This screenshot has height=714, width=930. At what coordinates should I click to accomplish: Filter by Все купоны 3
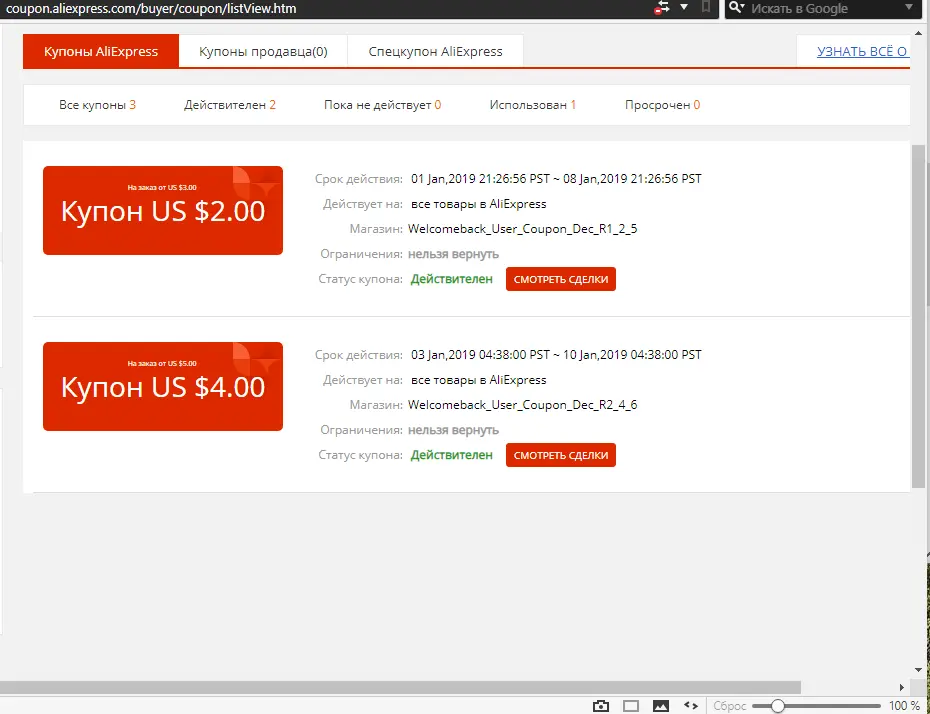[x=97, y=105]
